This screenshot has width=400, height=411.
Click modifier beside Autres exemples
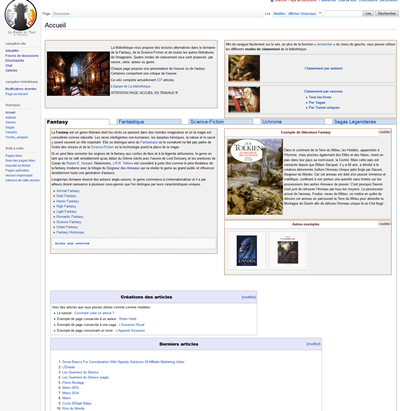[x=384, y=224]
